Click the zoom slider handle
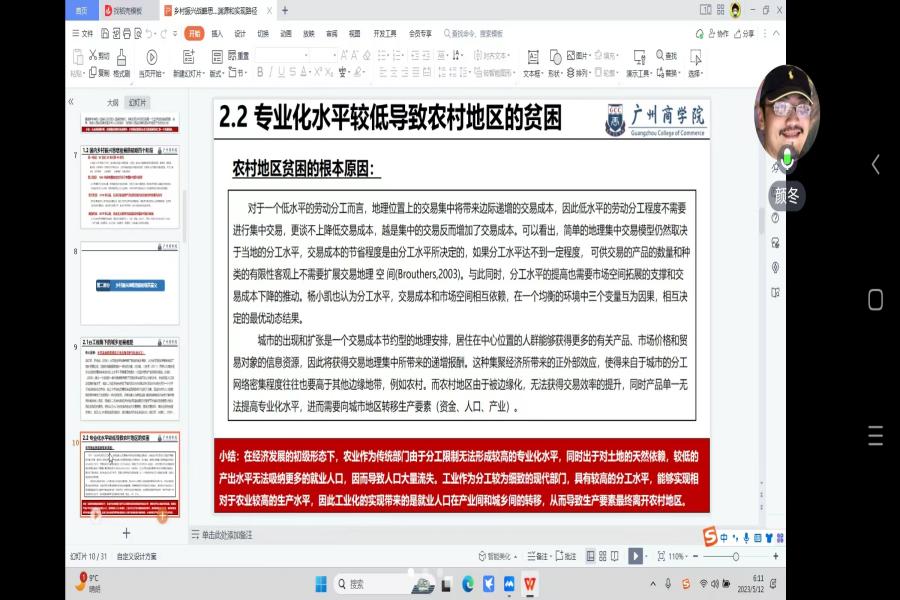 736,556
